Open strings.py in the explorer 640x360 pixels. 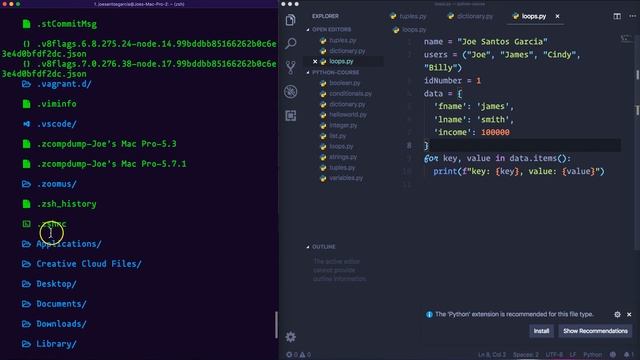[343, 157]
